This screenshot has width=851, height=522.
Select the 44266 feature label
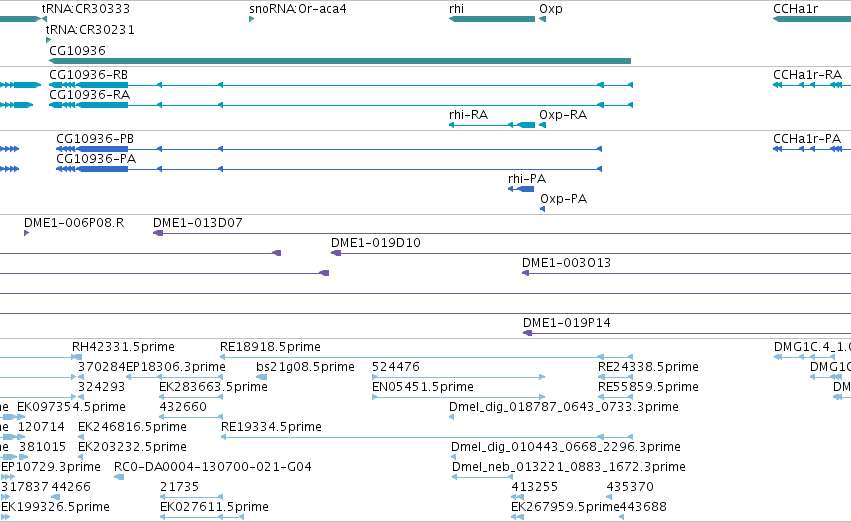(x=71, y=487)
